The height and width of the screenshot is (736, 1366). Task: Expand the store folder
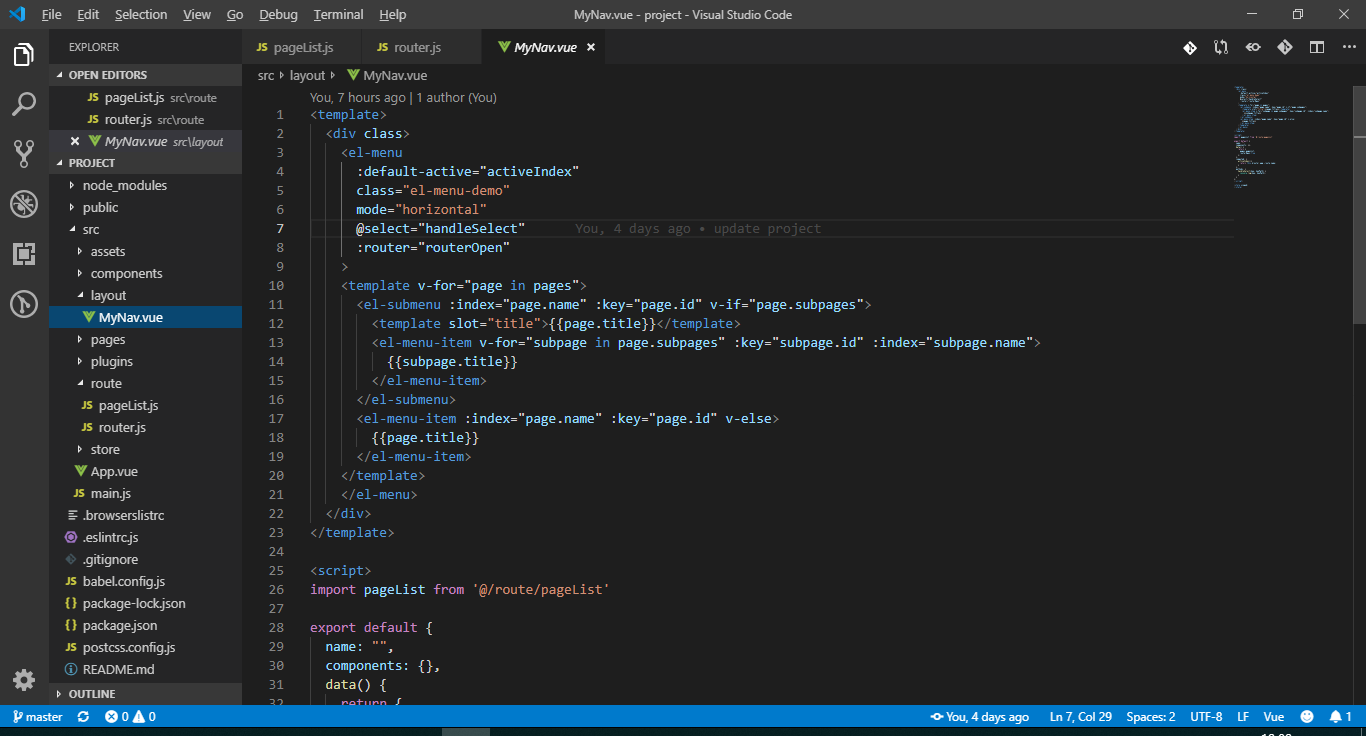(80, 449)
